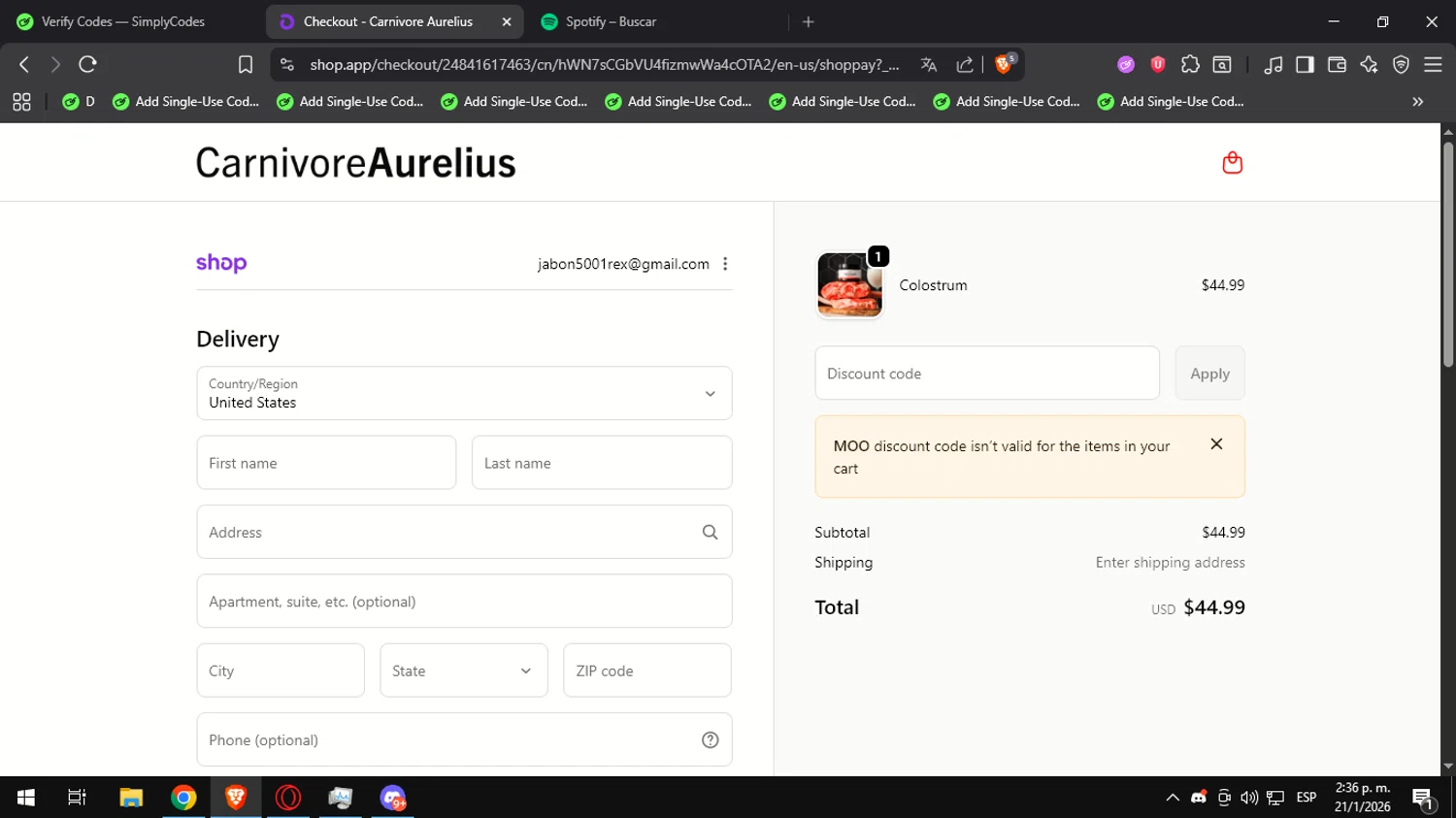
Task: Click jabon5001rex@gmail.com email text
Action: click(x=623, y=264)
